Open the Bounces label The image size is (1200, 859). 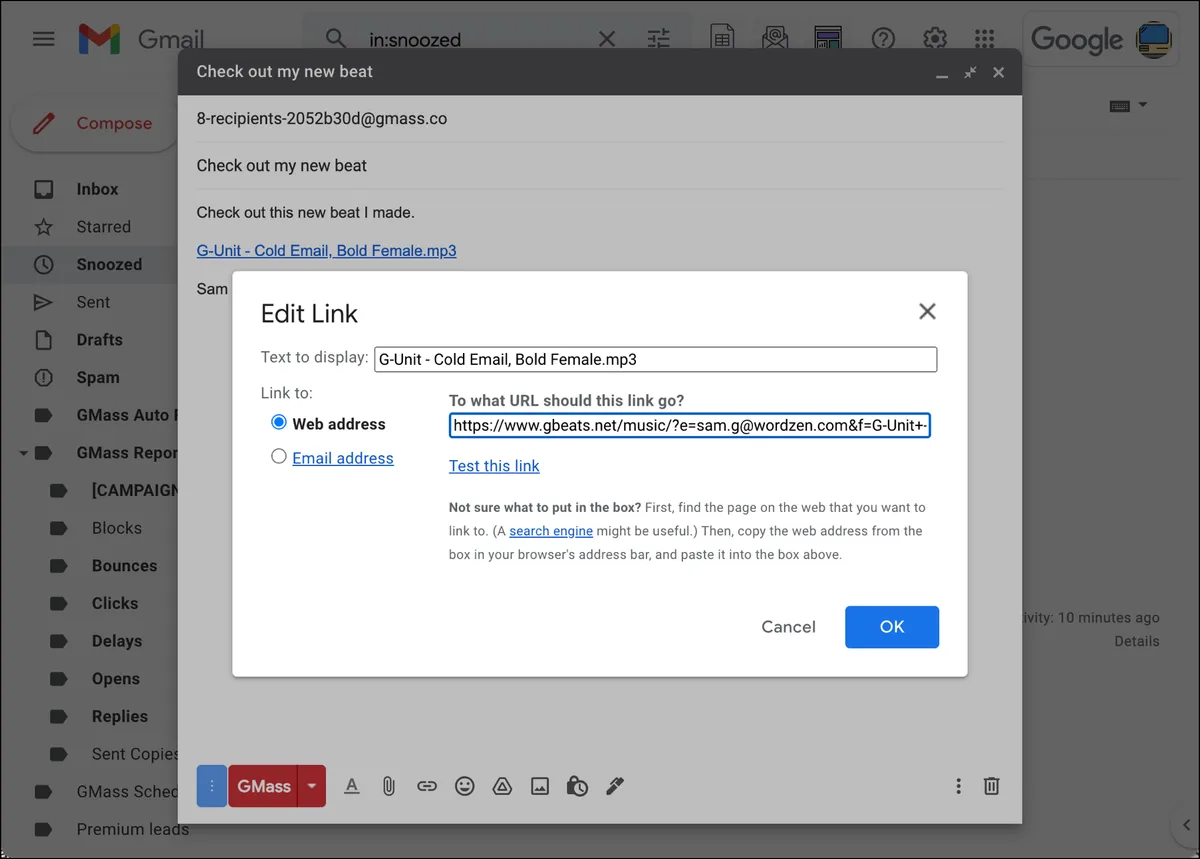point(124,565)
